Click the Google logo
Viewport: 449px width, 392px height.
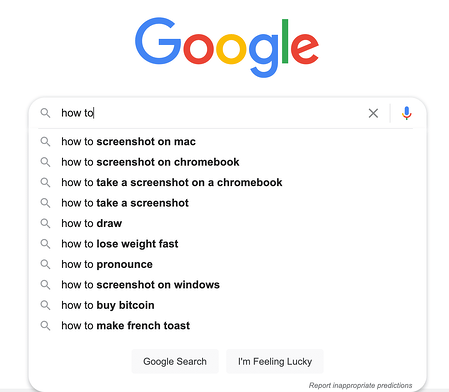tap(227, 47)
